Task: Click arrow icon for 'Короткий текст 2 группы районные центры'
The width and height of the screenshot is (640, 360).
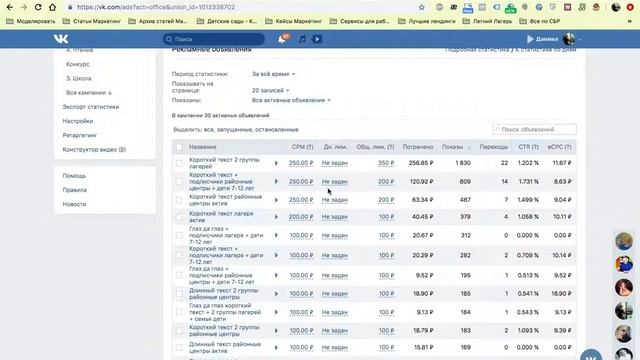Action: tap(276, 331)
